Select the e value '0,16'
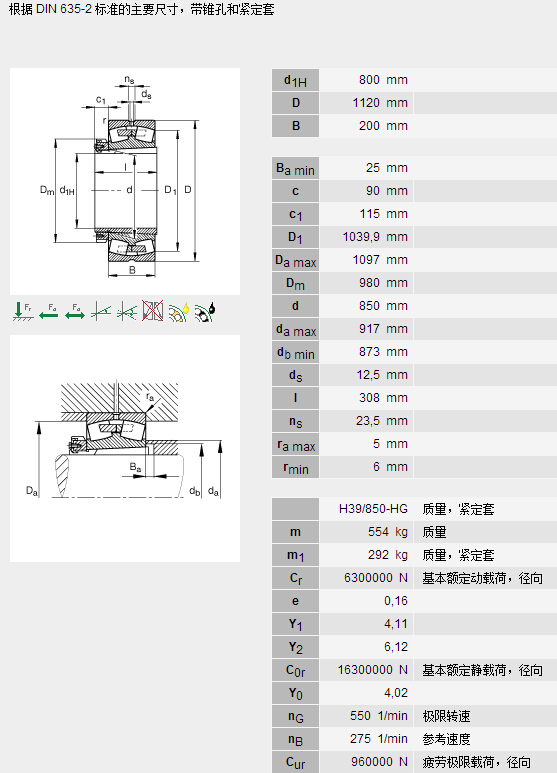Viewport: 557px width, 773px height. tap(396, 601)
